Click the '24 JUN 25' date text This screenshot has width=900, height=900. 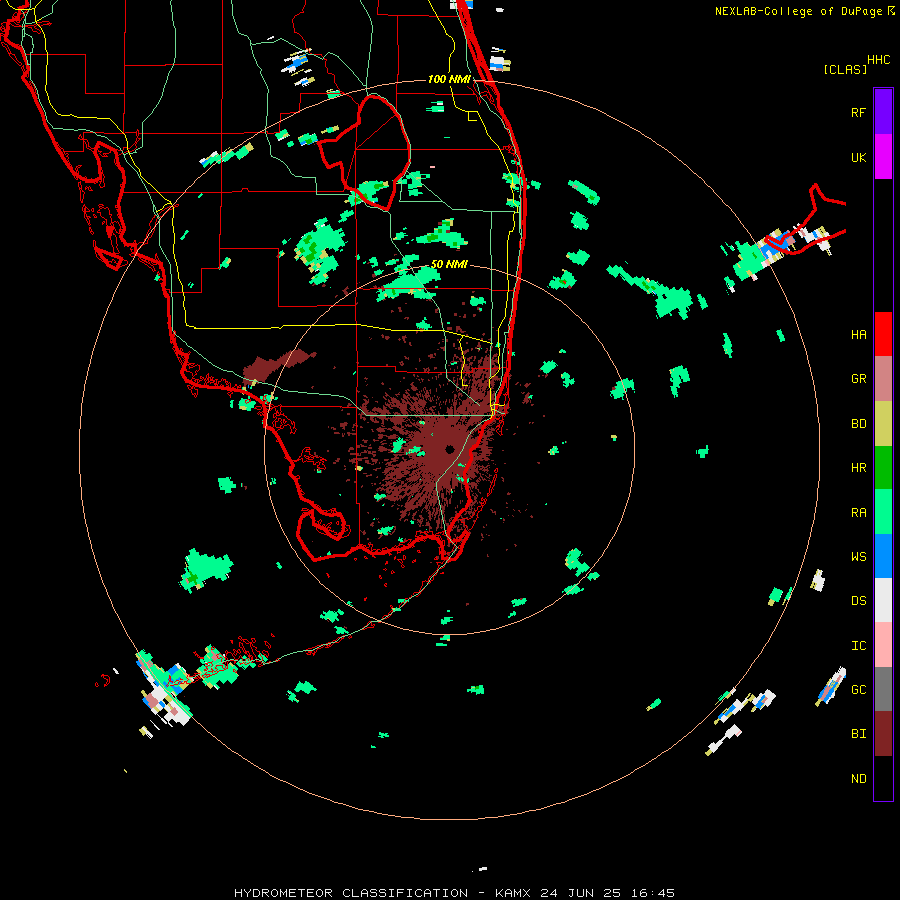click(x=580, y=893)
